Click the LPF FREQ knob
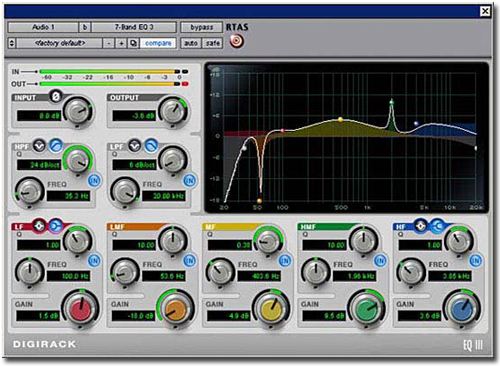Viewport: 500px width, 366px height. point(125,192)
